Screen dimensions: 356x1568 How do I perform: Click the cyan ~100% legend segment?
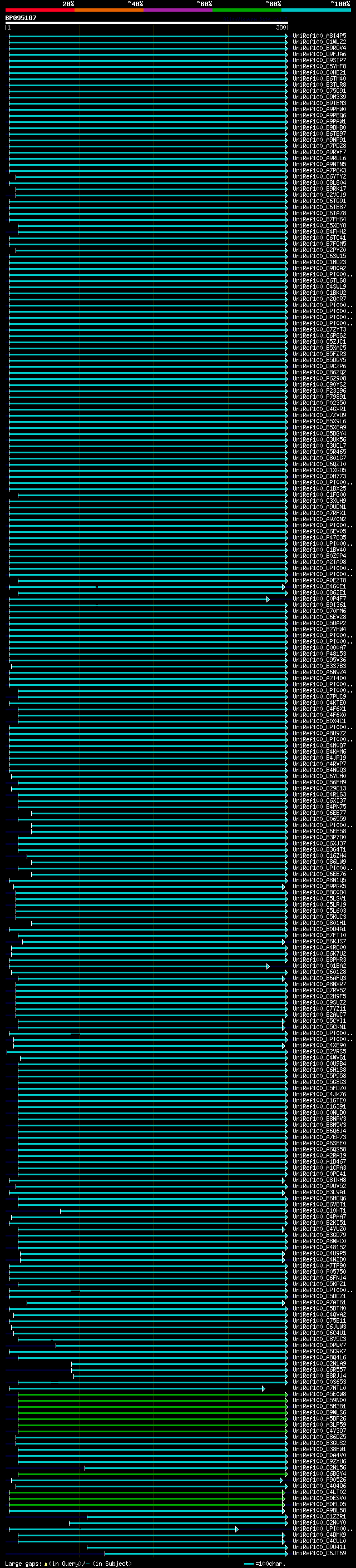click(317, 10)
